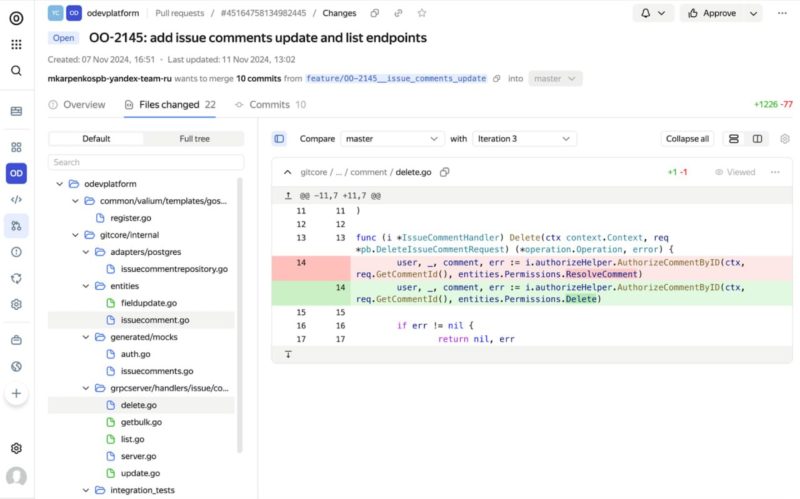Open the home circle logo in sidebar
This screenshot has height=499, width=800.
(16, 18)
